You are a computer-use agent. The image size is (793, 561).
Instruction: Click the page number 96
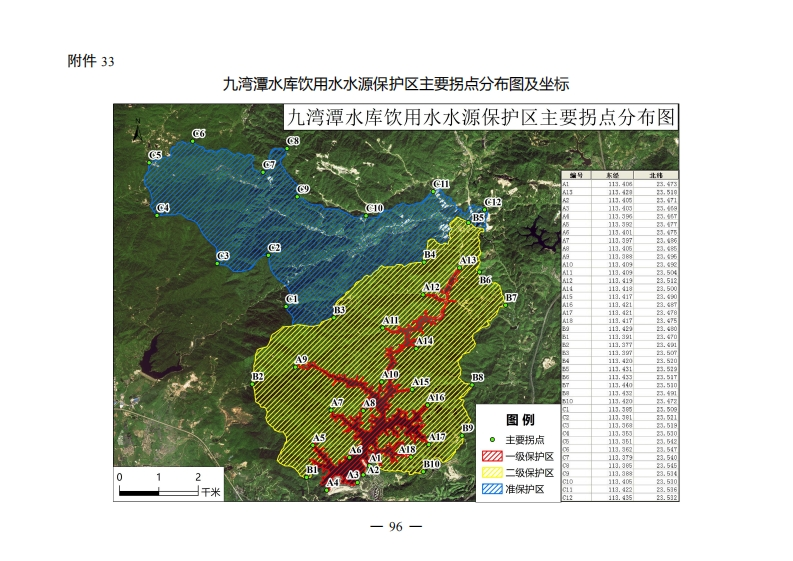396,528
